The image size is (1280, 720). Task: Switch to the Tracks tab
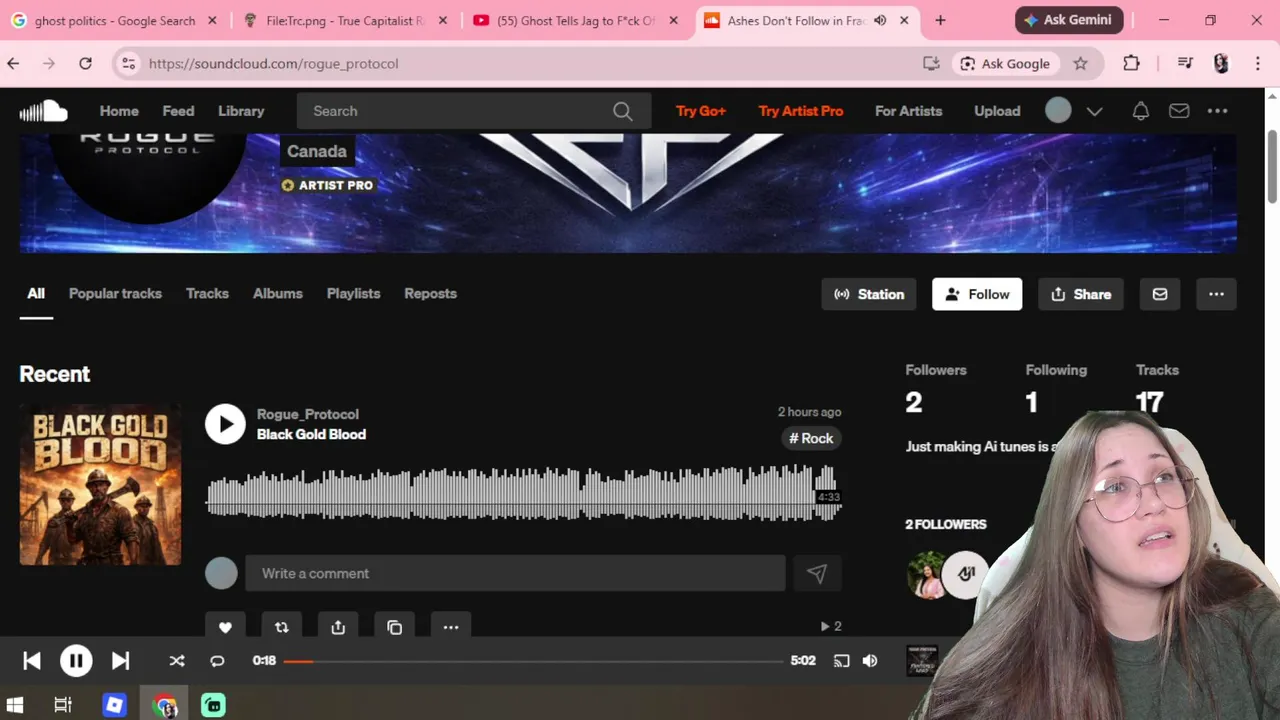coord(207,293)
